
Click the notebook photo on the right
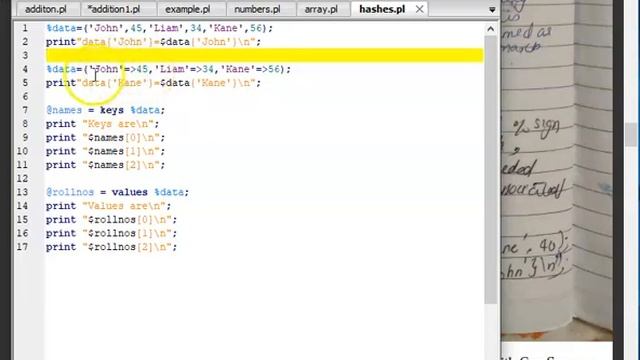coord(557,171)
